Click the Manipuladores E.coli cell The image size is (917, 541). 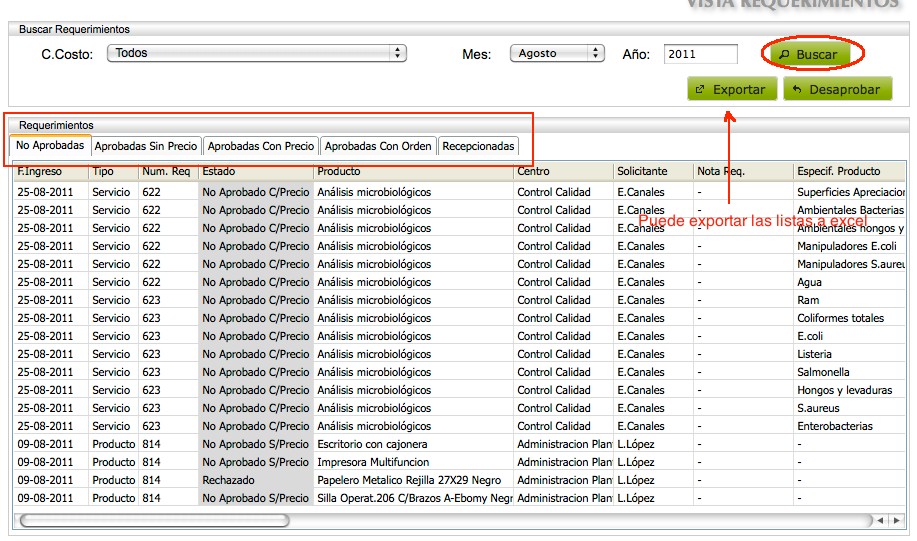click(849, 246)
